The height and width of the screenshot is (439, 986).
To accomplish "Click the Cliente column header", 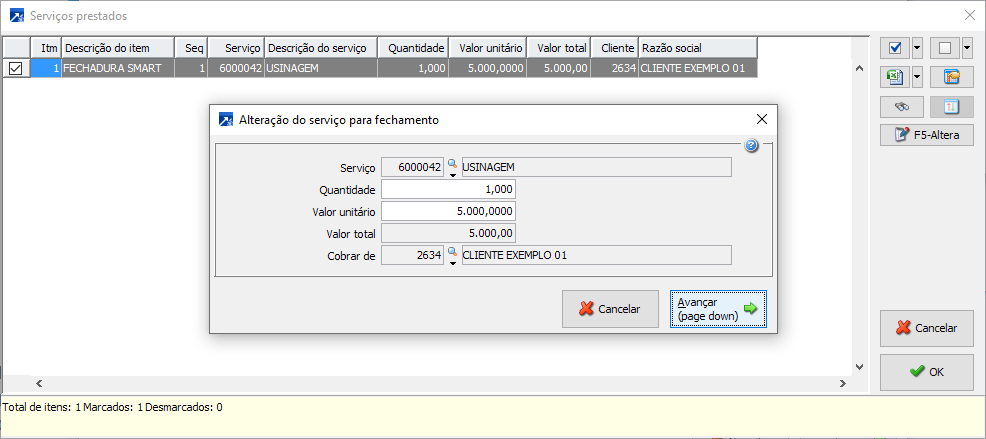I will pyautogui.click(x=614, y=48).
